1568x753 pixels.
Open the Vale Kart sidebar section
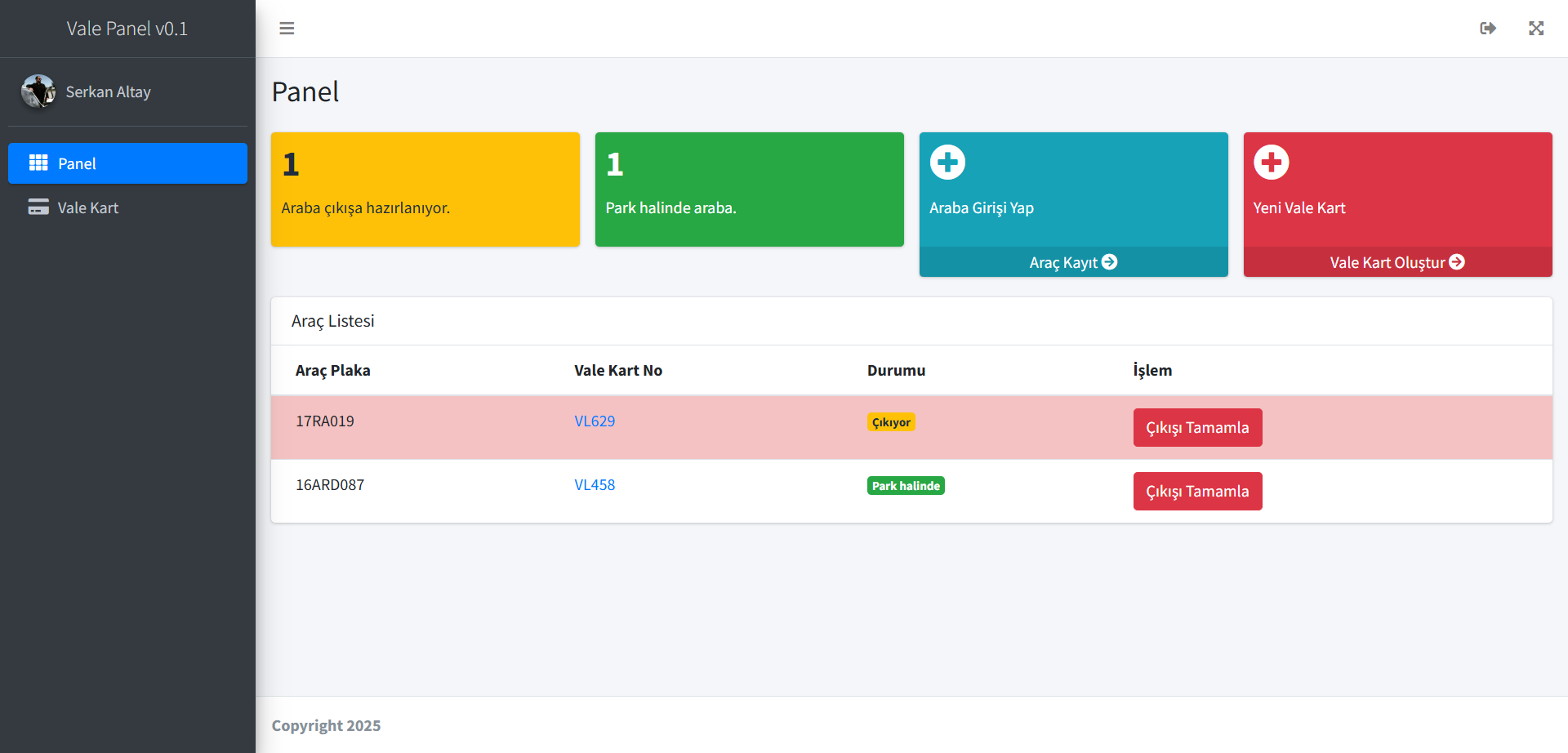pyautogui.click(x=87, y=207)
